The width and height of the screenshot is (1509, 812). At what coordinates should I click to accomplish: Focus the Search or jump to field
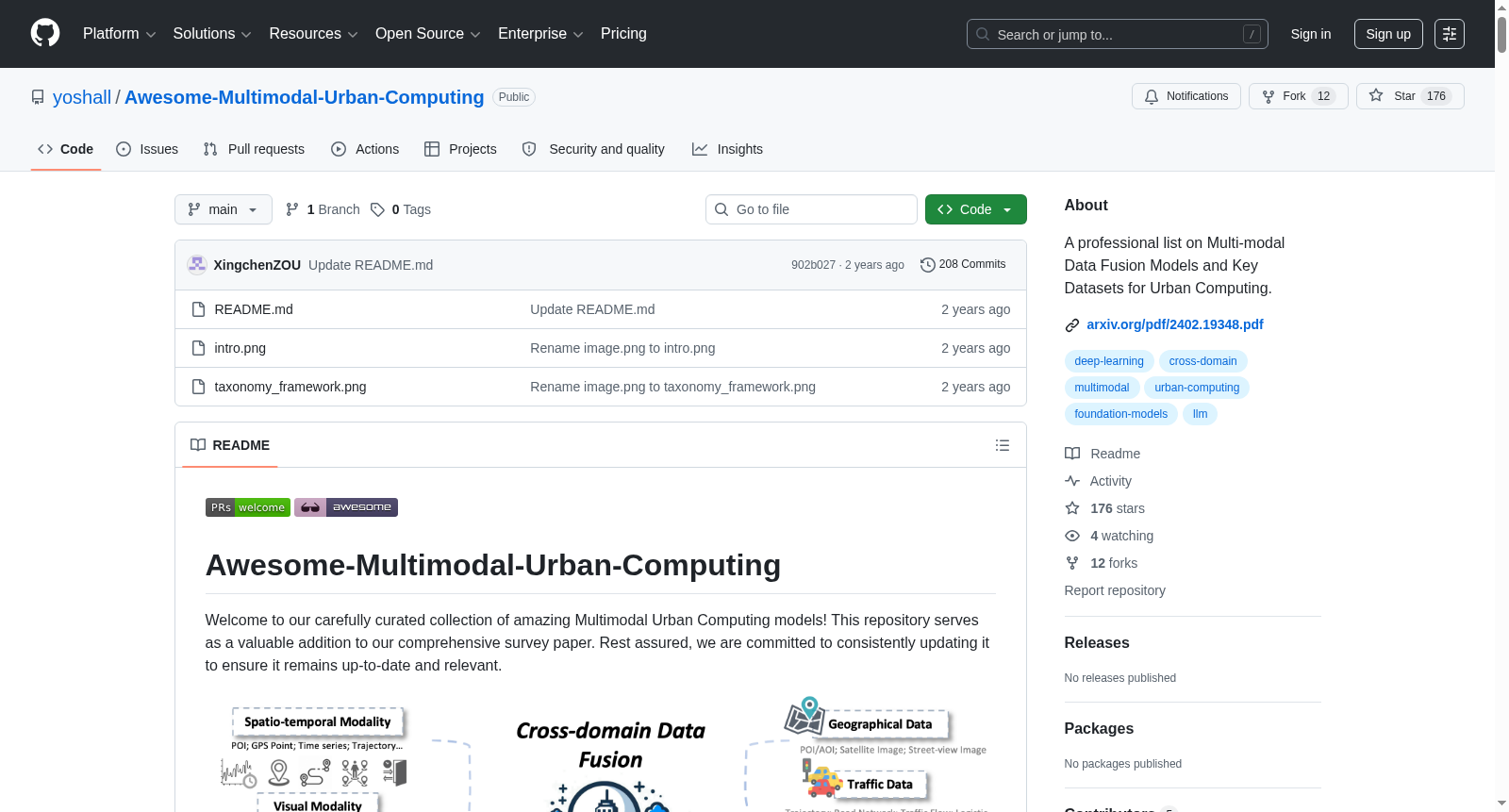(x=1117, y=34)
